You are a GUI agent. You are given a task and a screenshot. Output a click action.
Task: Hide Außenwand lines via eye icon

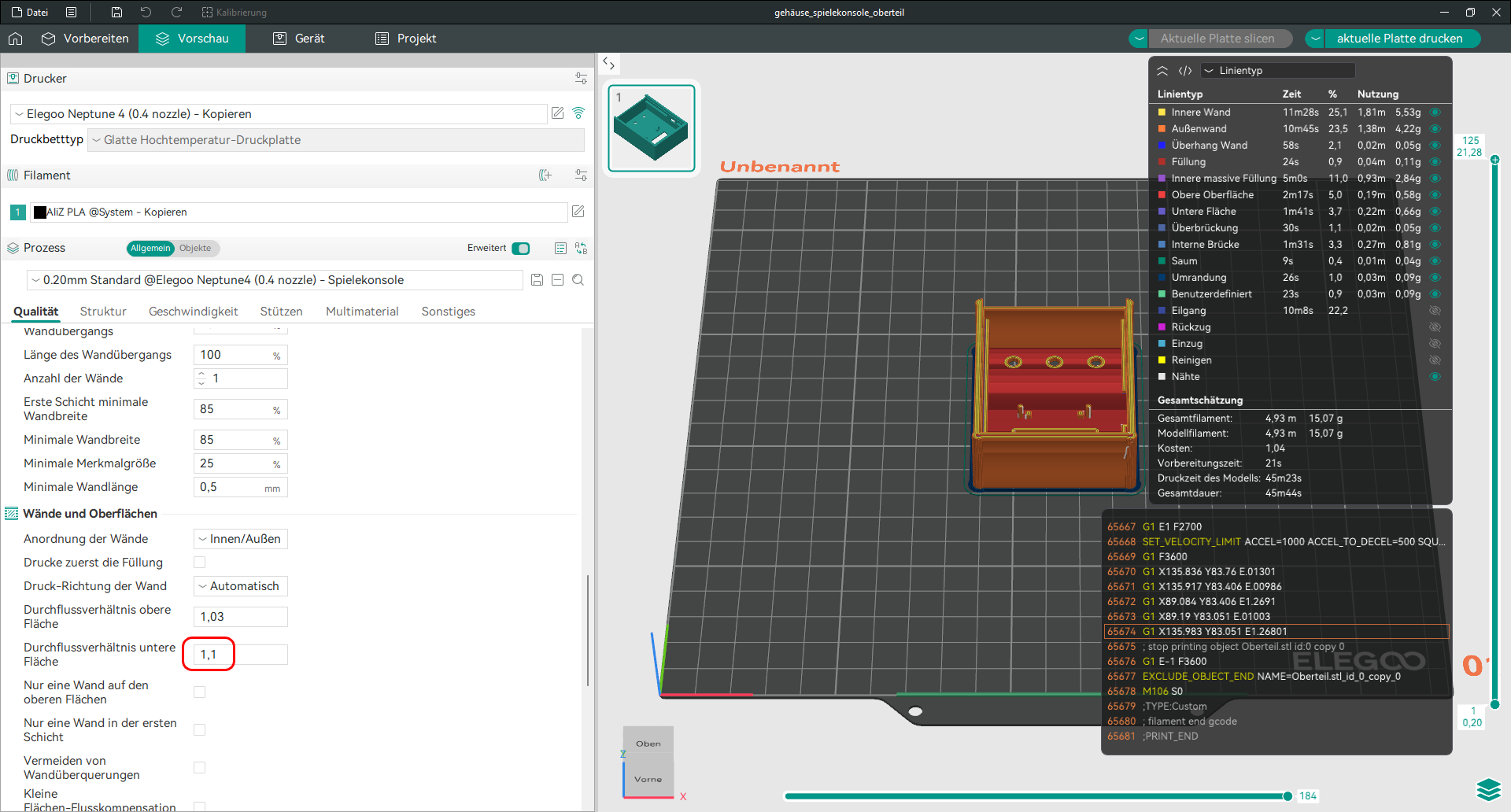point(1435,129)
